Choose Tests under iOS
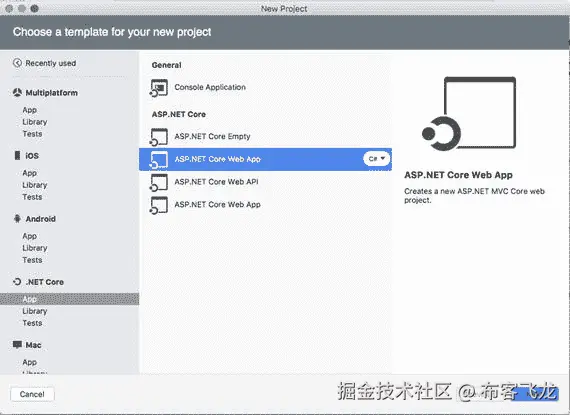The width and height of the screenshot is (570, 415). tap(32, 197)
